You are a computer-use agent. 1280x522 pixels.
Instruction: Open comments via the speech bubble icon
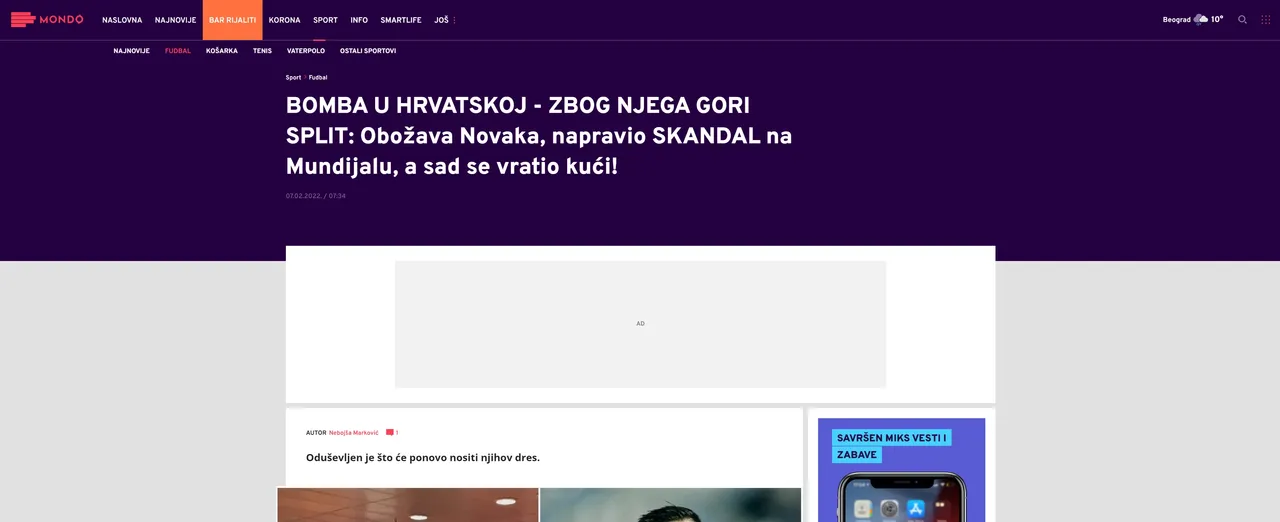[390, 433]
